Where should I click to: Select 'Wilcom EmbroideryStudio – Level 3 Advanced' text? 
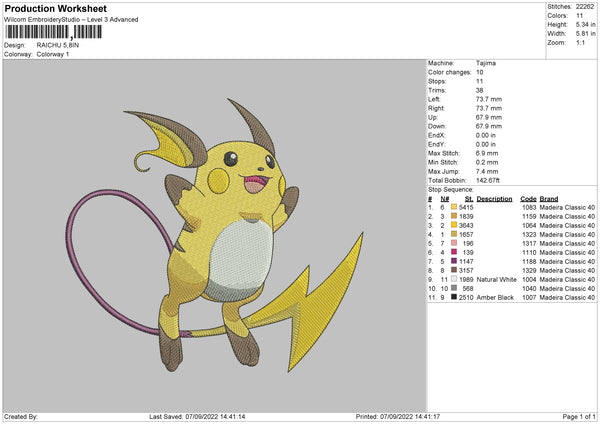tap(71, 20)
